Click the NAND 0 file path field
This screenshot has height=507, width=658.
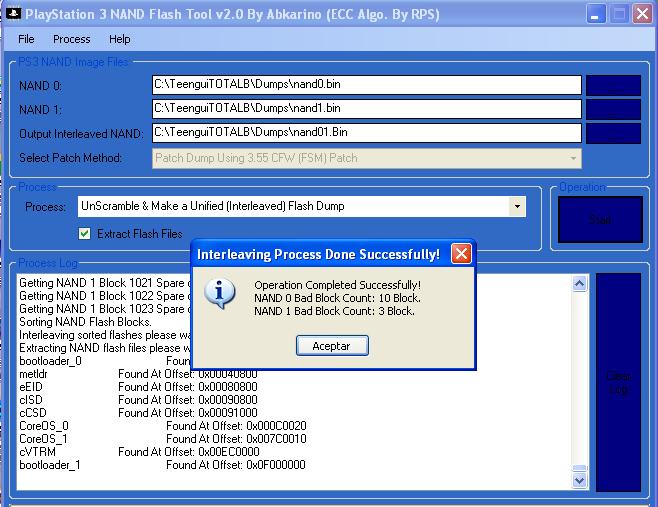click(366, 85)
